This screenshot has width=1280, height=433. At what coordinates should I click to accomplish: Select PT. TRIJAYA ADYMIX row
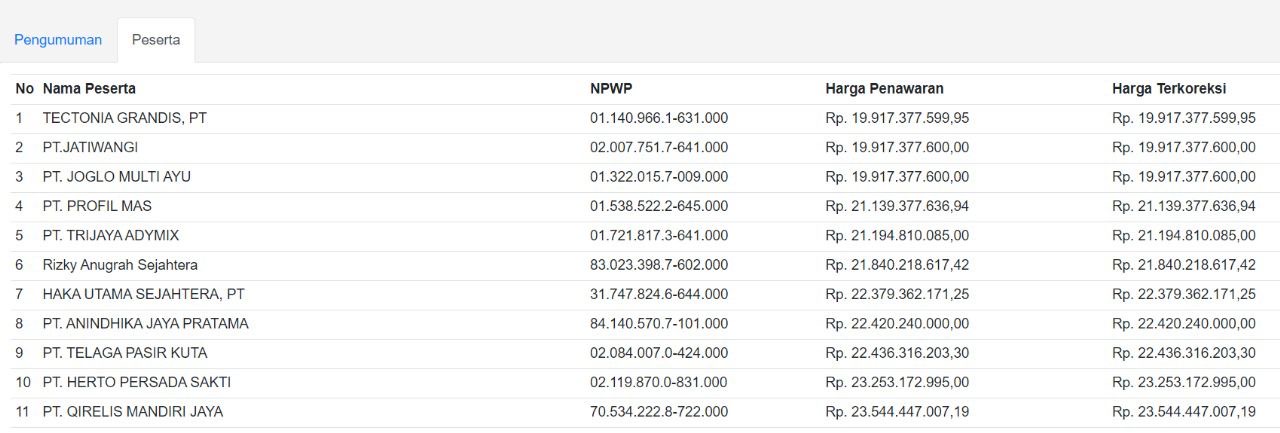click(x=111, y=235)
